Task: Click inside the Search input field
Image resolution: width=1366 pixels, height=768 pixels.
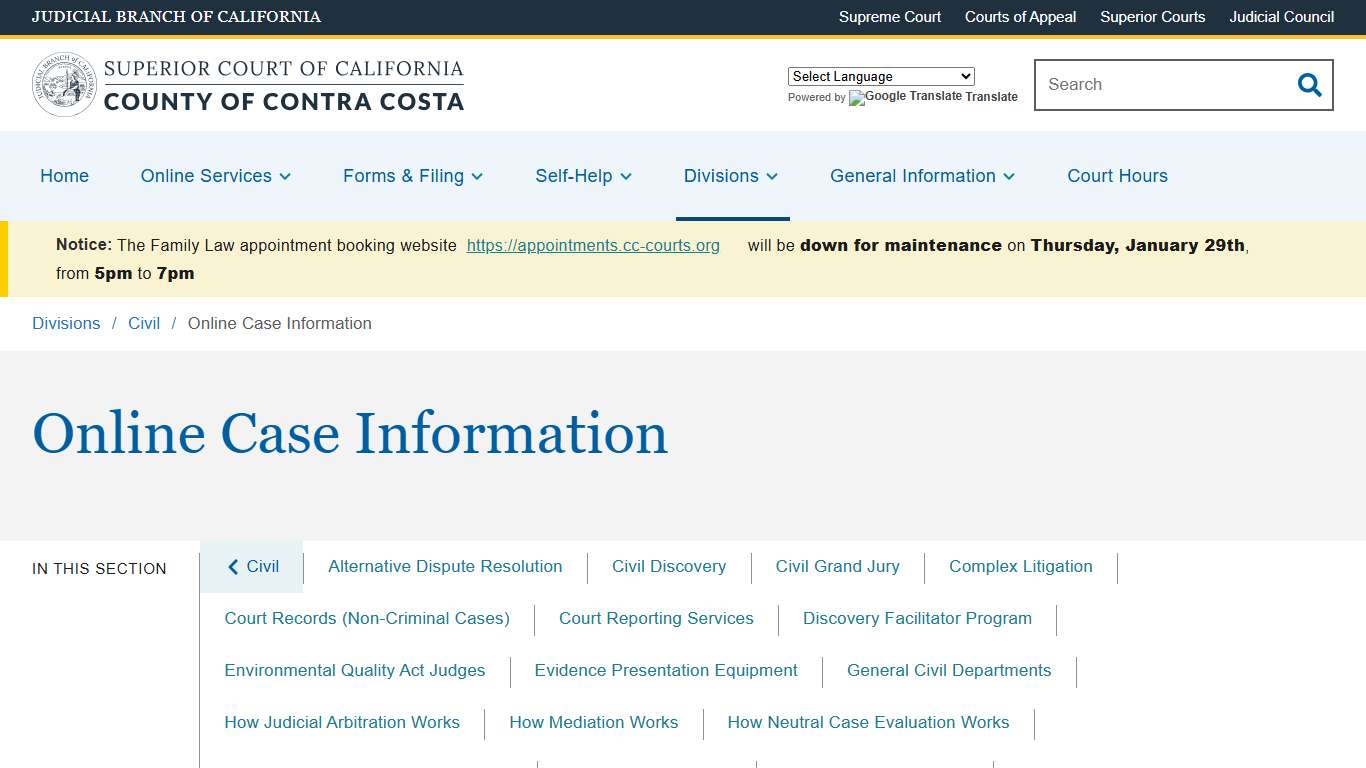Action: coord(1150,85)
